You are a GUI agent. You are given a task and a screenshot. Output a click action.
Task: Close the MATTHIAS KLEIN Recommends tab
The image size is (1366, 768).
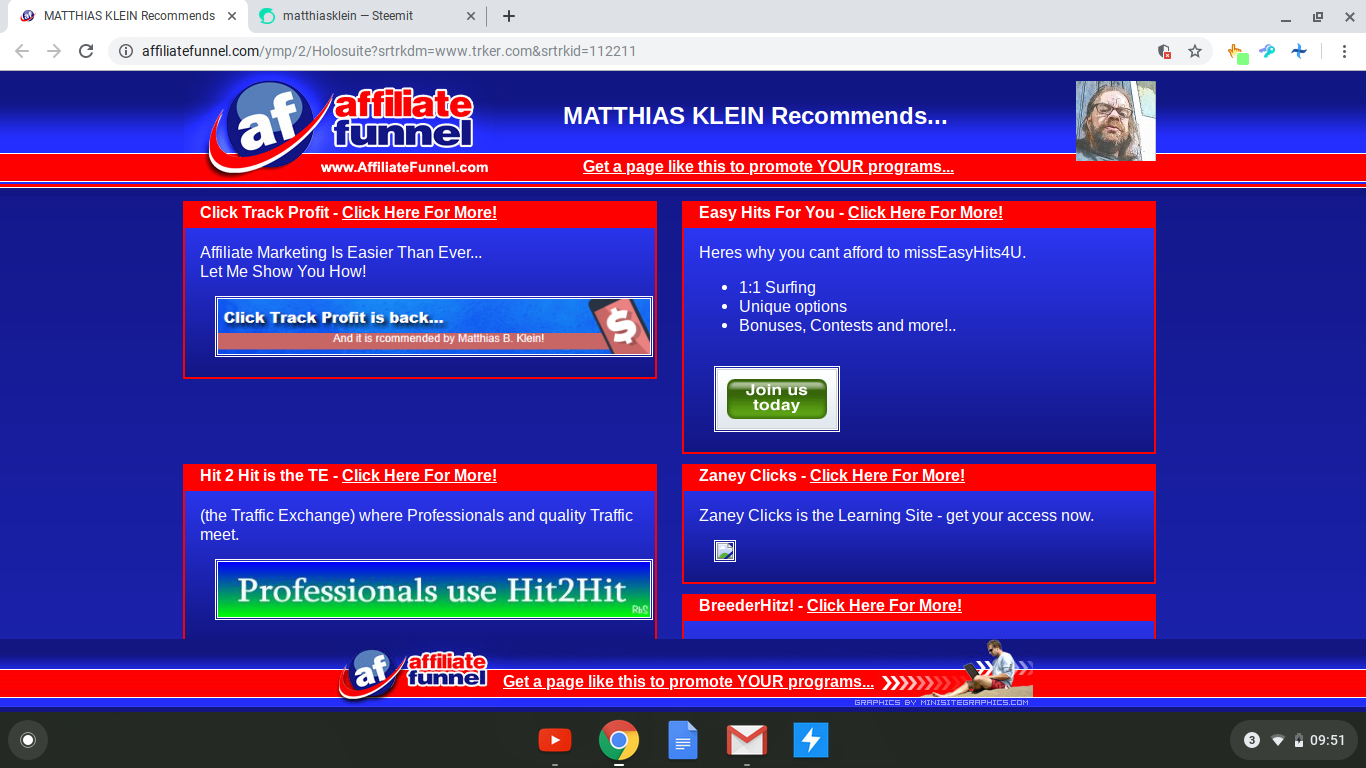click(232, 16)
